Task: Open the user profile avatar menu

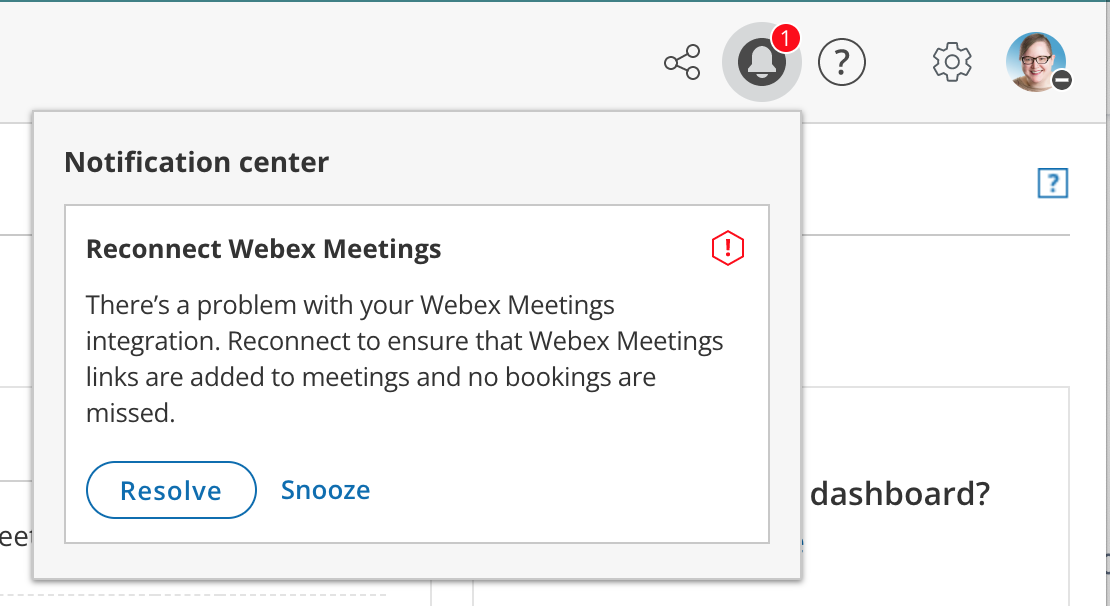Action: [x=1035, y=60]
